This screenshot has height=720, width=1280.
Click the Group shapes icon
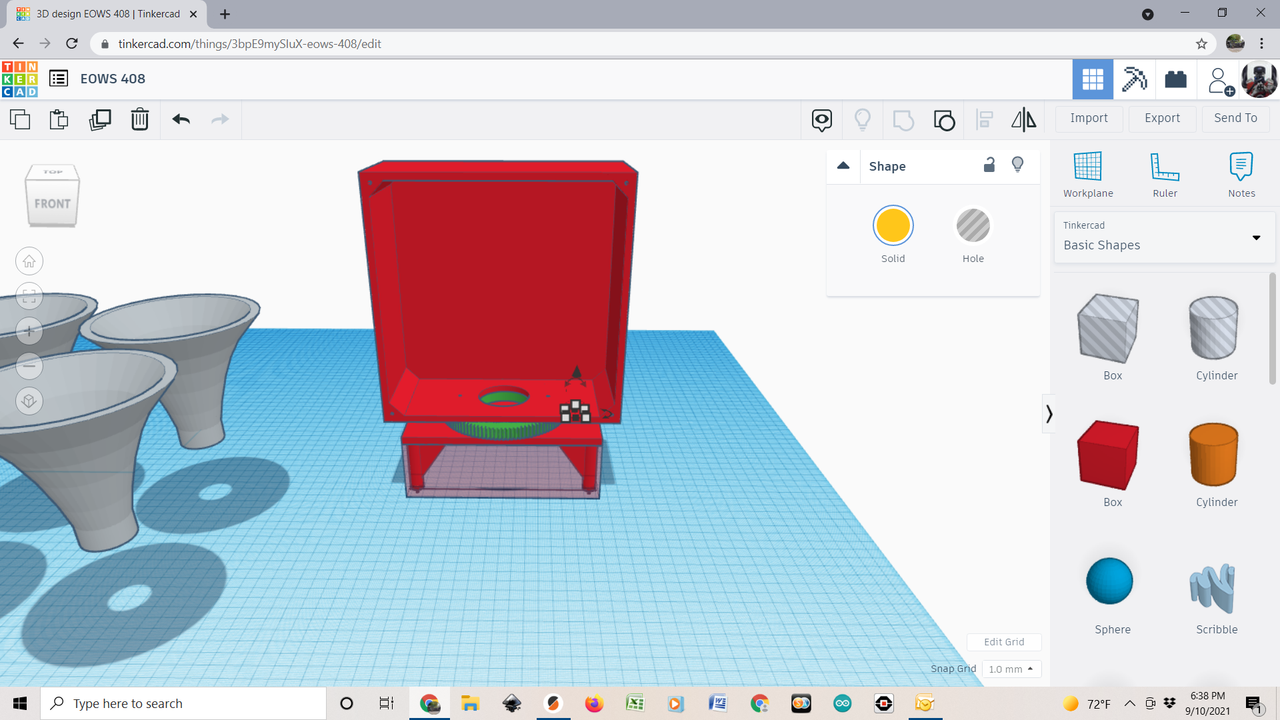(x=903, y=120)
